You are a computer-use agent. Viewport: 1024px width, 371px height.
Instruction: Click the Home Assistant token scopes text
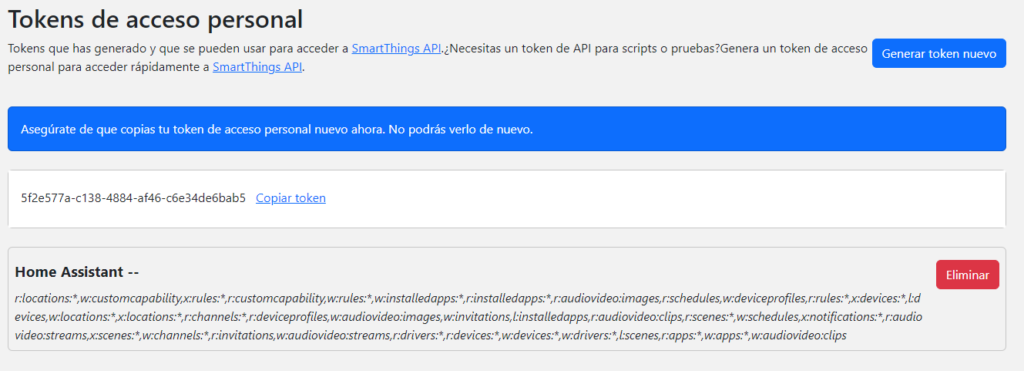468,317
